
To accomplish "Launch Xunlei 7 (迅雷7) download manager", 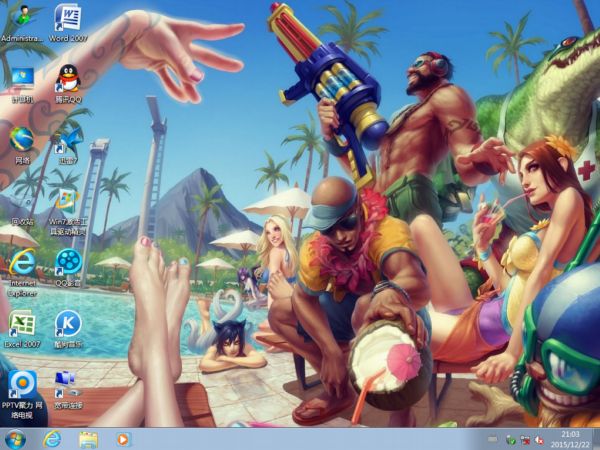I will pyautogui.click(x=68, y=140).
